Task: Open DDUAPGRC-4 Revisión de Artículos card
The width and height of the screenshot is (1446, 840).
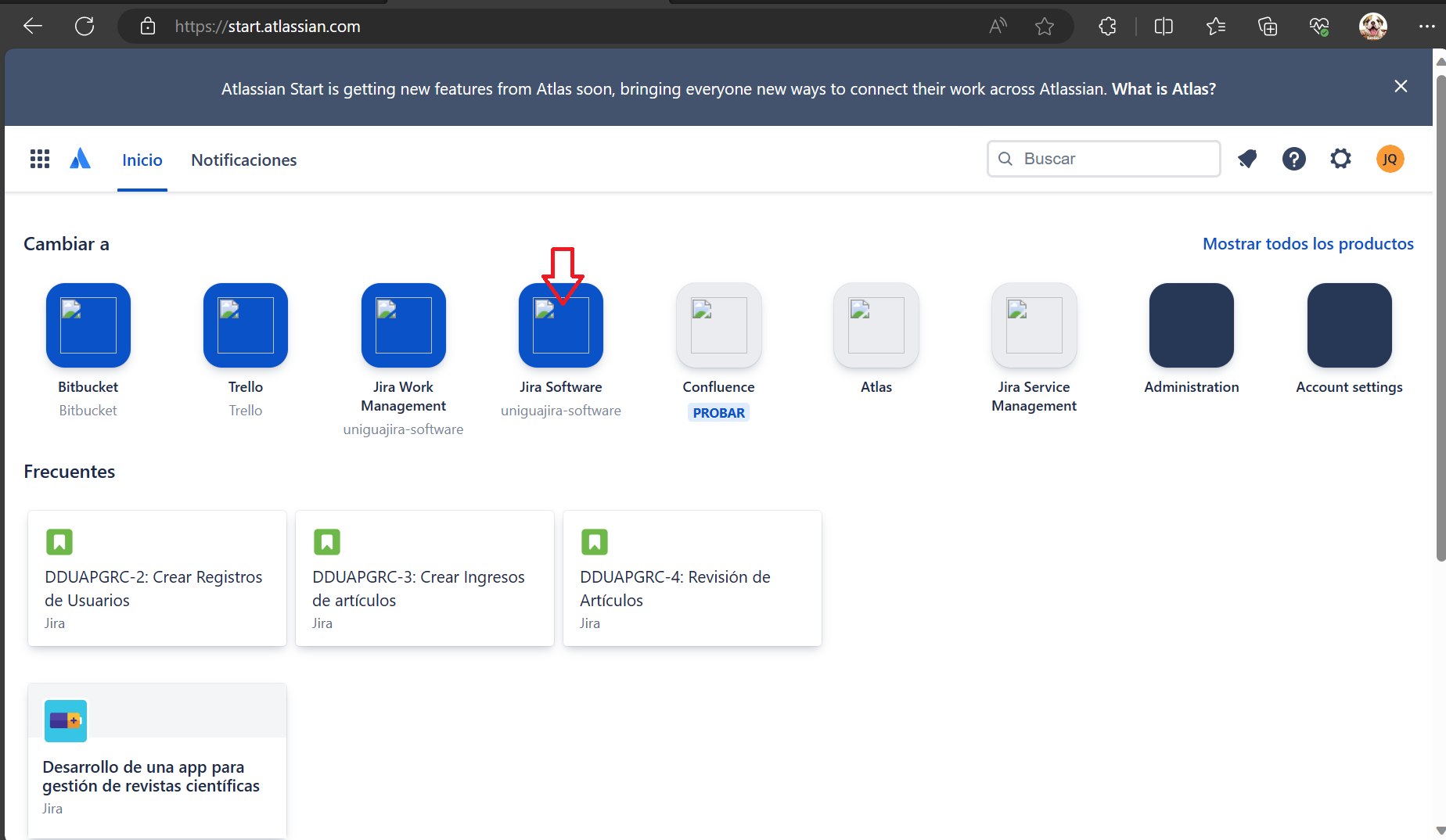Action: pyautogui.click(x=692, y=578)
